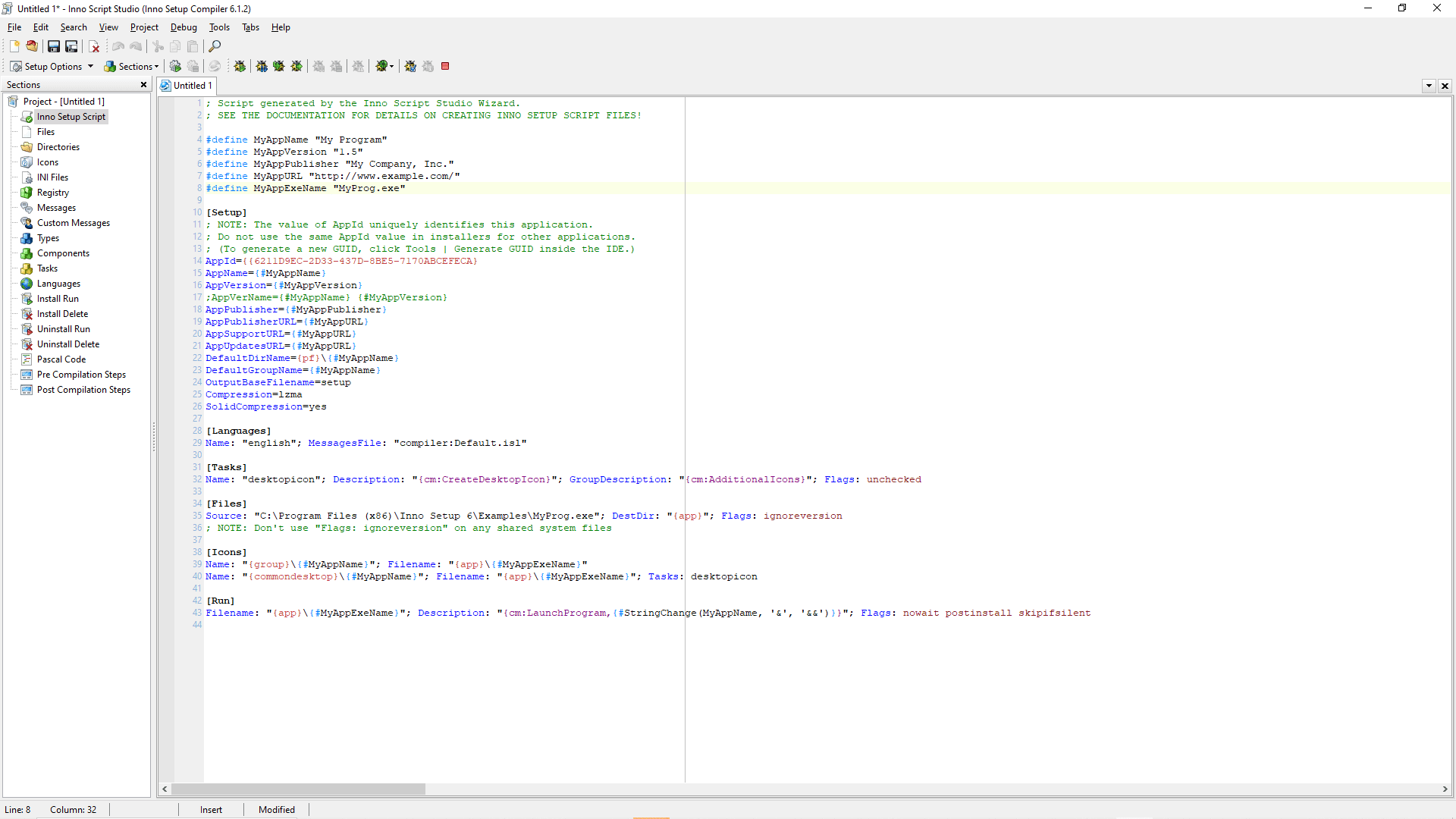Viewport: 1456px width, 819px height.
Task: Click the Open file folder icon
Action: tap(32, 46)
